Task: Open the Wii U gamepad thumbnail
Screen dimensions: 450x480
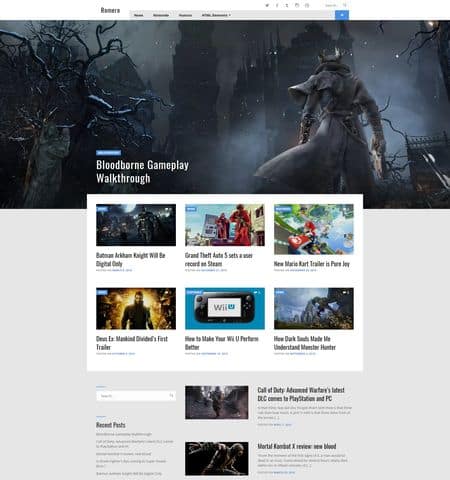Action: [225, 309]
